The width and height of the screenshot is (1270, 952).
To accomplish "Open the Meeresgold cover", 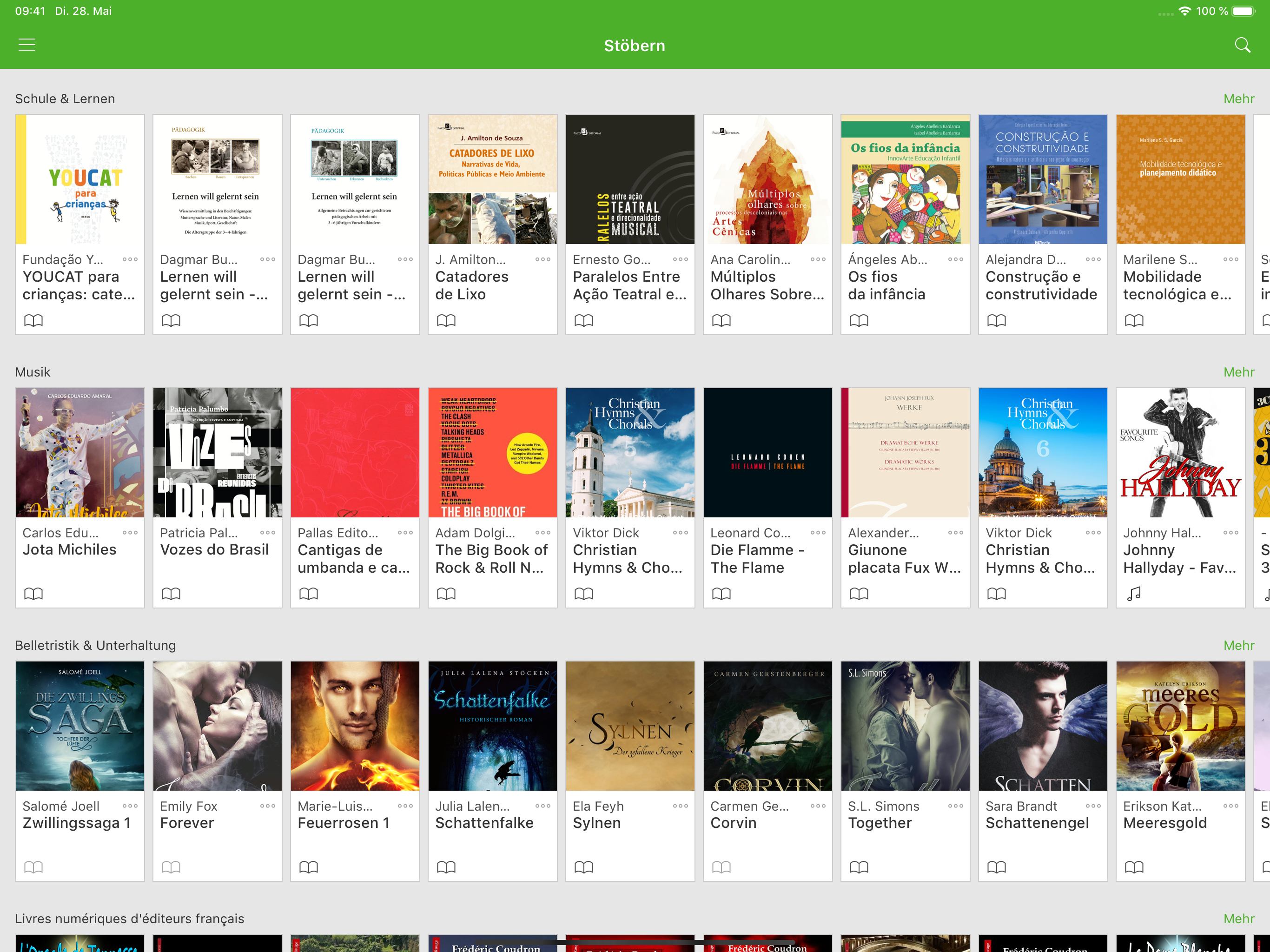I will point(1180,726).
